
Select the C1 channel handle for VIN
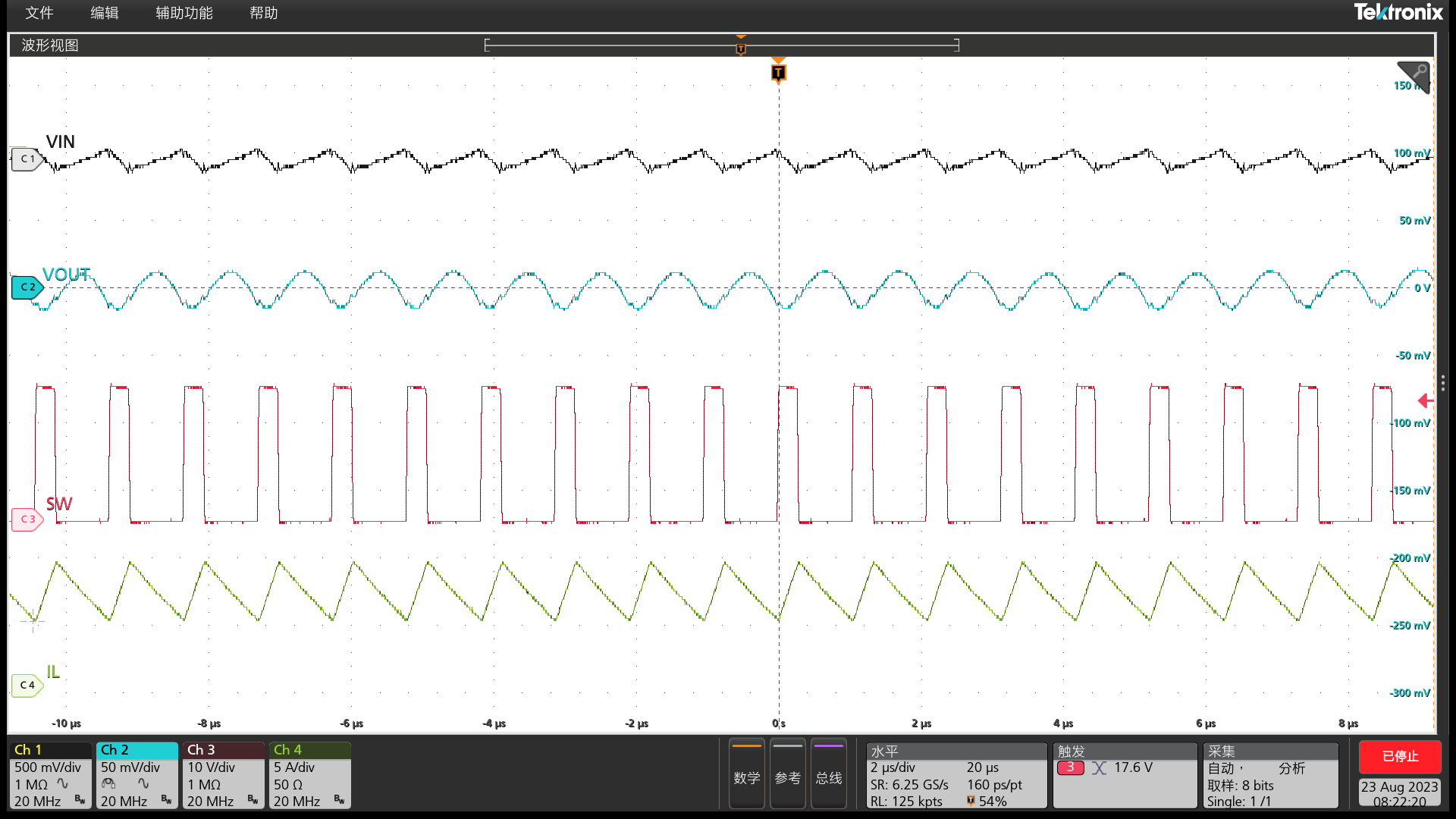(27, 159)
